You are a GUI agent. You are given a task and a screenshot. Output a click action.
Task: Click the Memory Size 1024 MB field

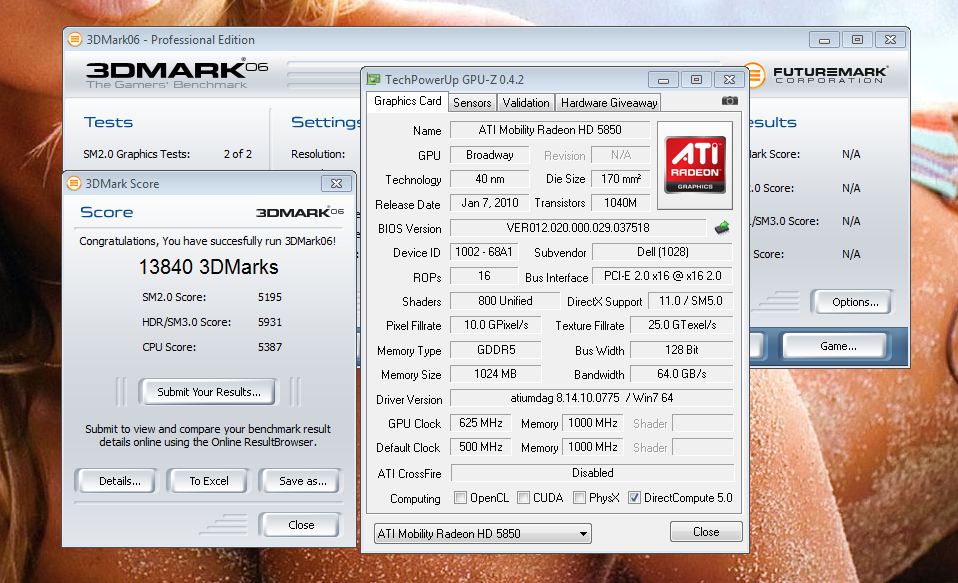pyautogui.click(x=495, y=373)
